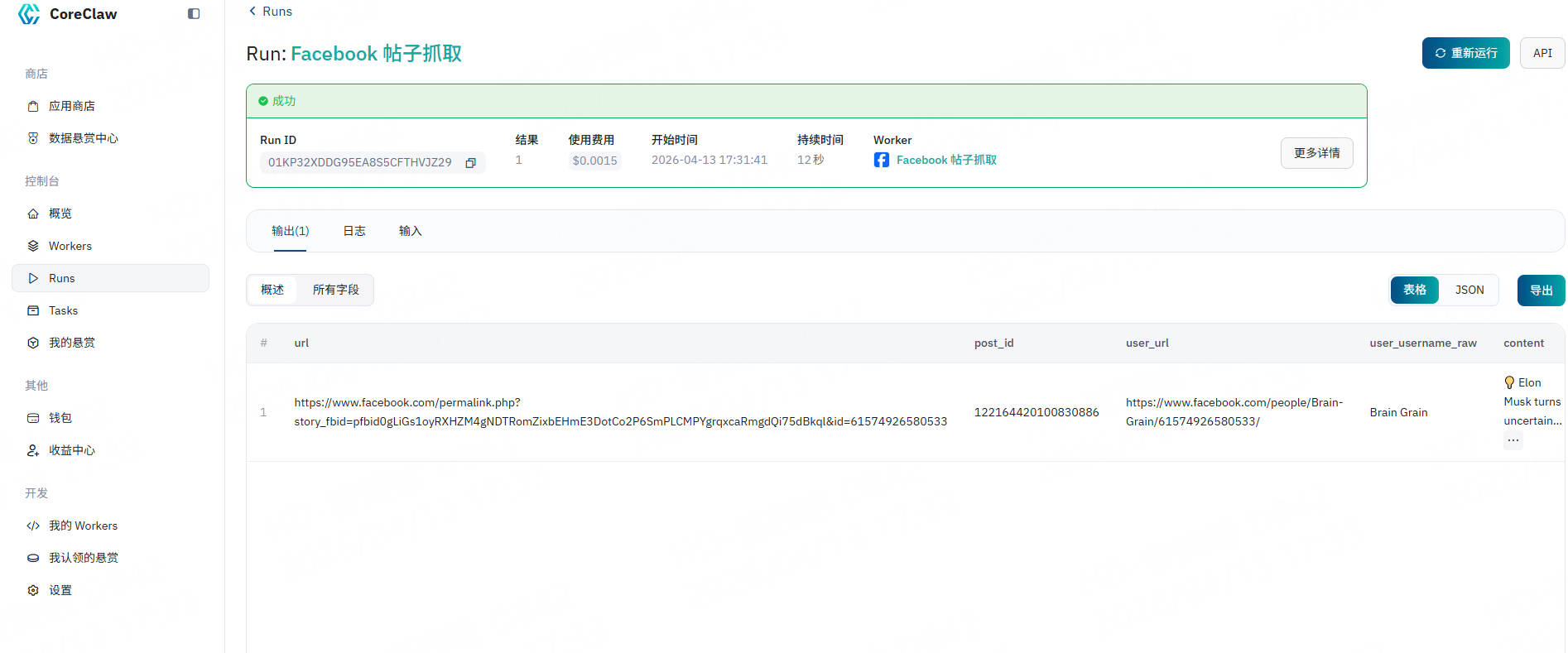Open 数据悬赏中心 from sidebar
This screenshot has width=1568, height=653.
(83, 138)
